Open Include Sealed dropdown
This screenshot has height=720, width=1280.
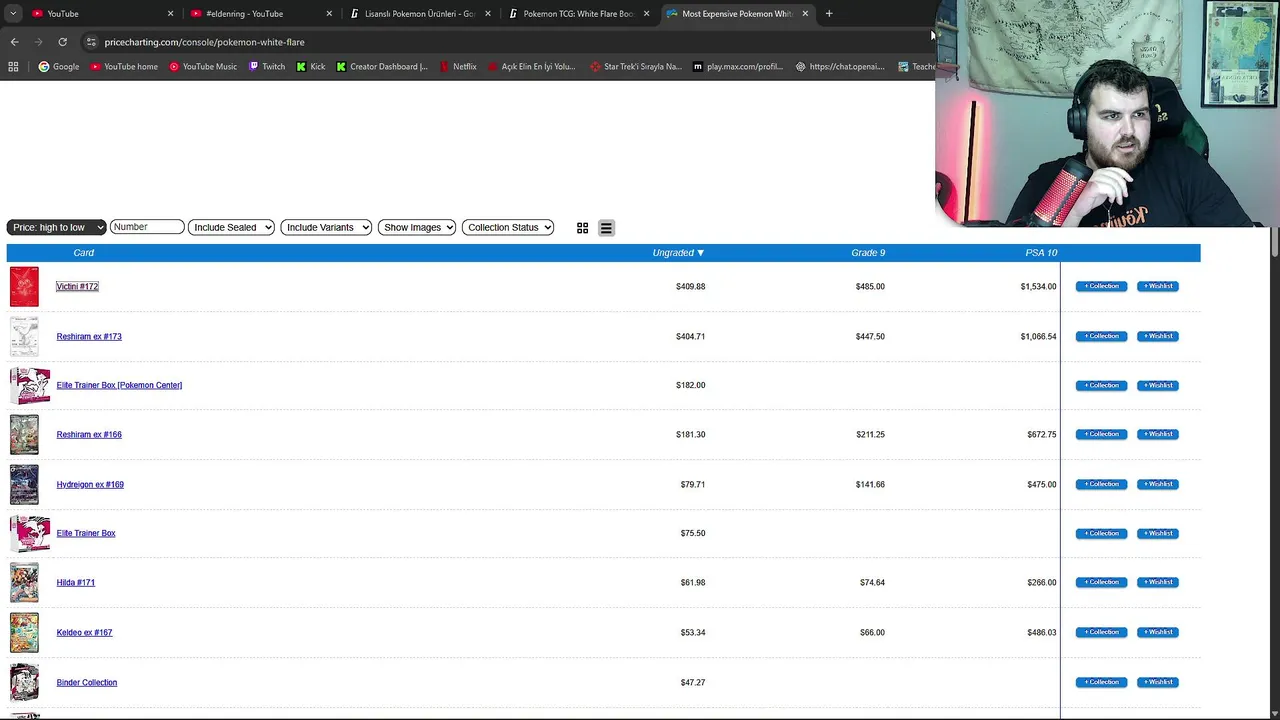(x=231, y=227)
